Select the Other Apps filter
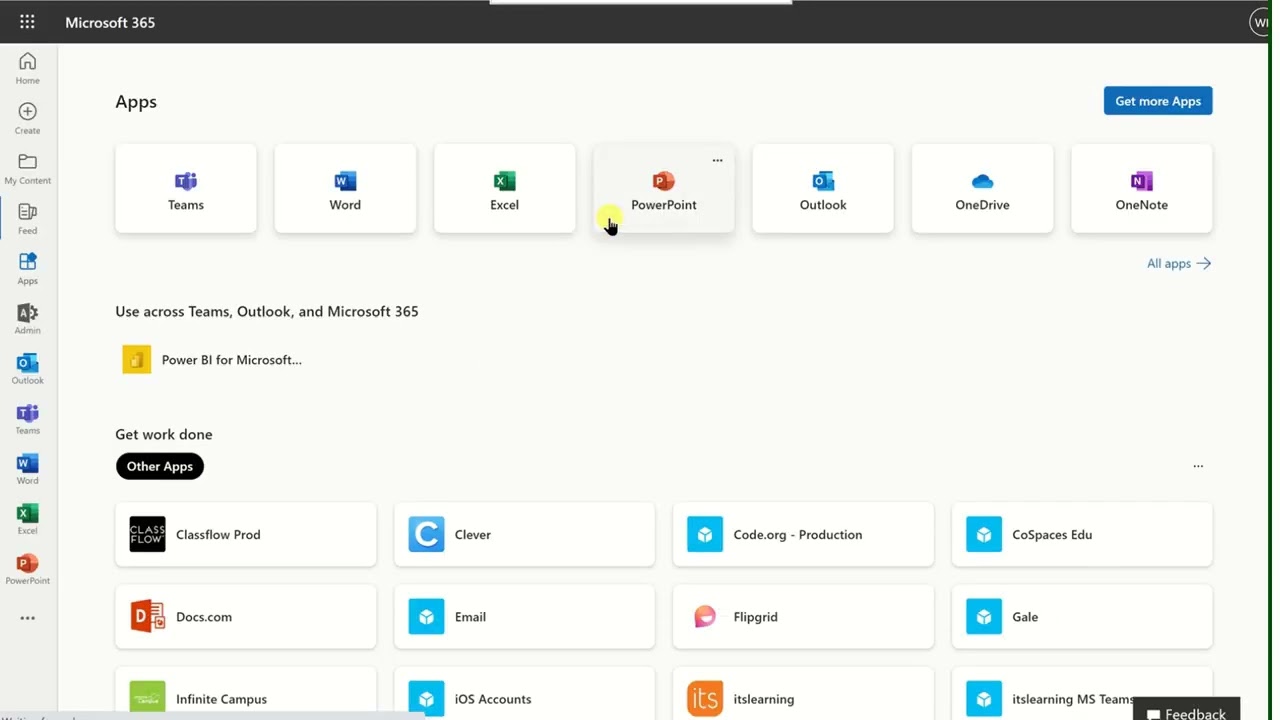Viewport: 1280px width, 720px height. (x=159, y=466)
